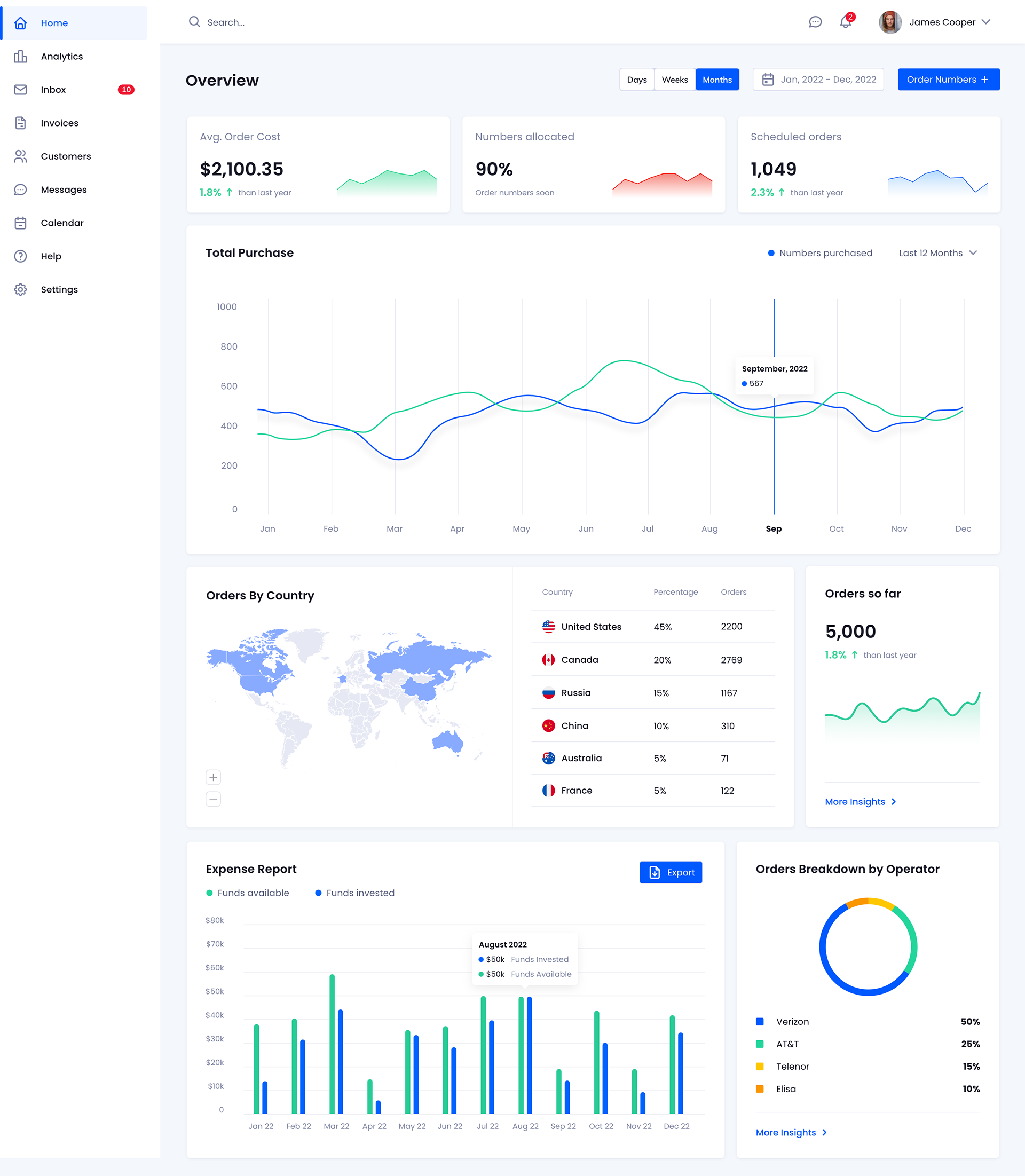
Task: Click the Numbers allocated 90% value
Action: 494,169
